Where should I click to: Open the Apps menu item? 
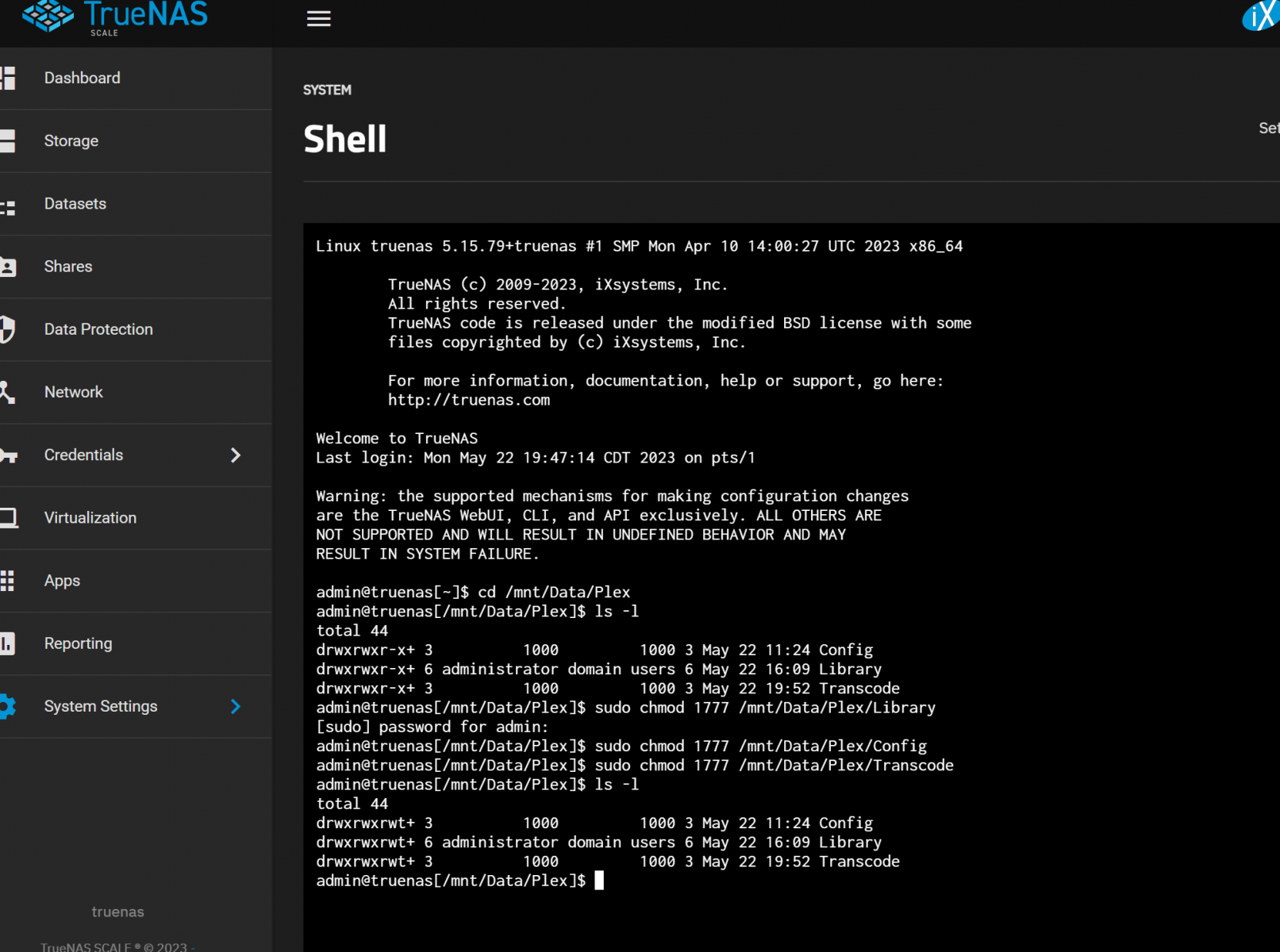tap(136, 581)
